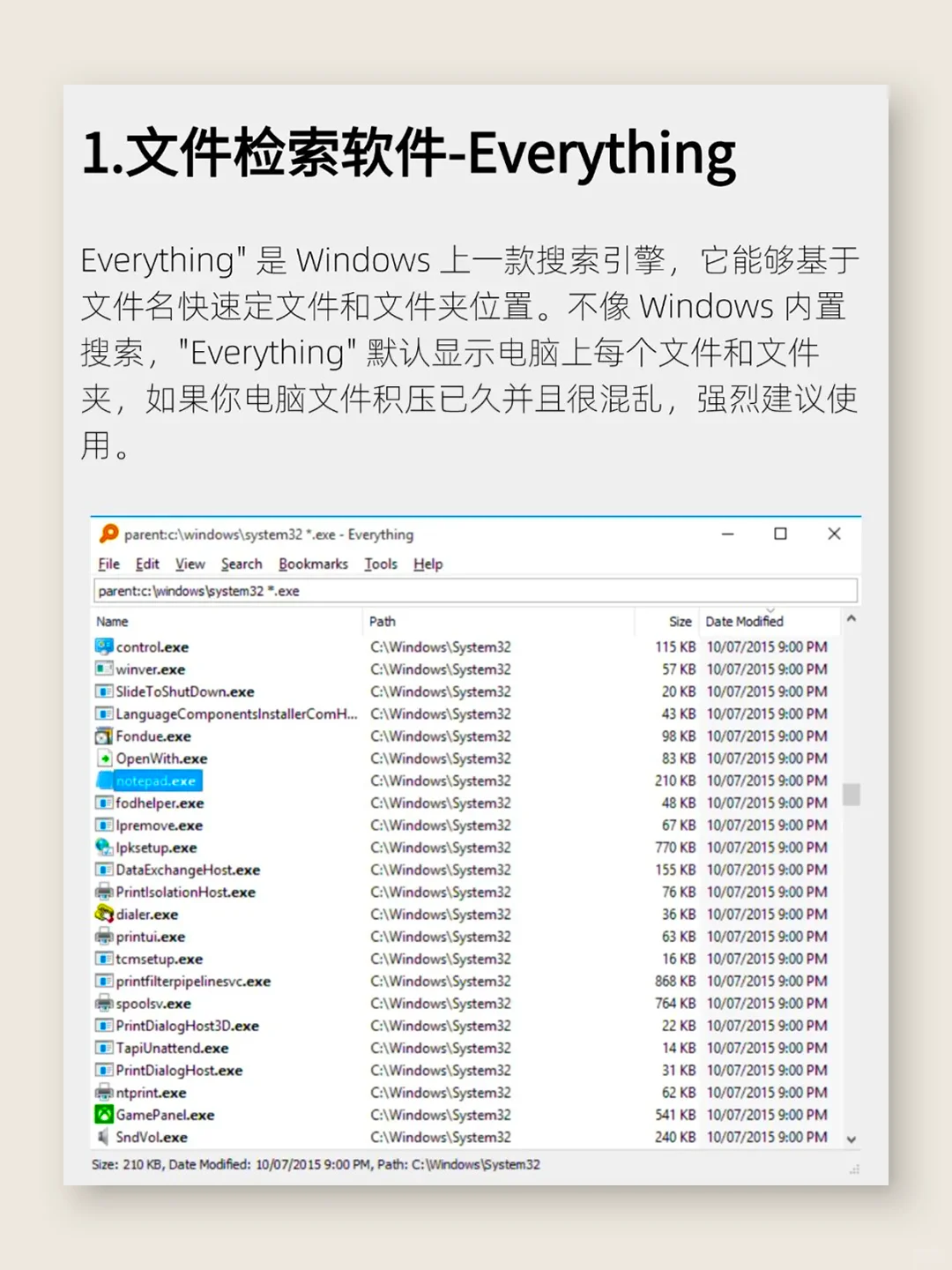This screenshot has height=1270, width=952.
Task: Click the TapiUnattend.exe file icon
Action: (104, 1048)
